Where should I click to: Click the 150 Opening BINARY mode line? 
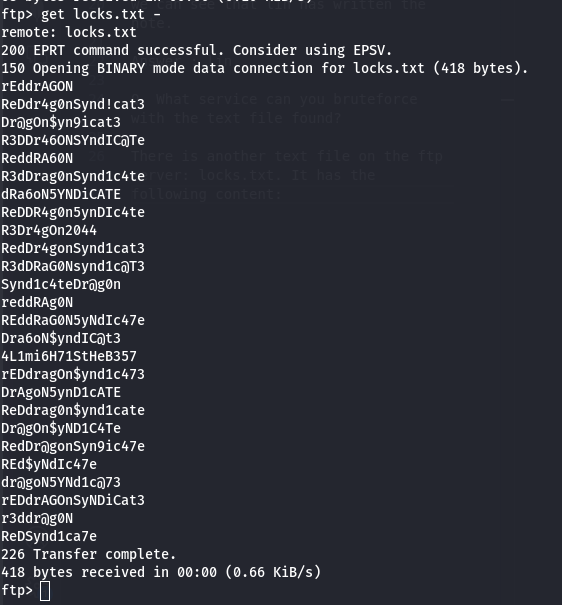coord(265,68)
